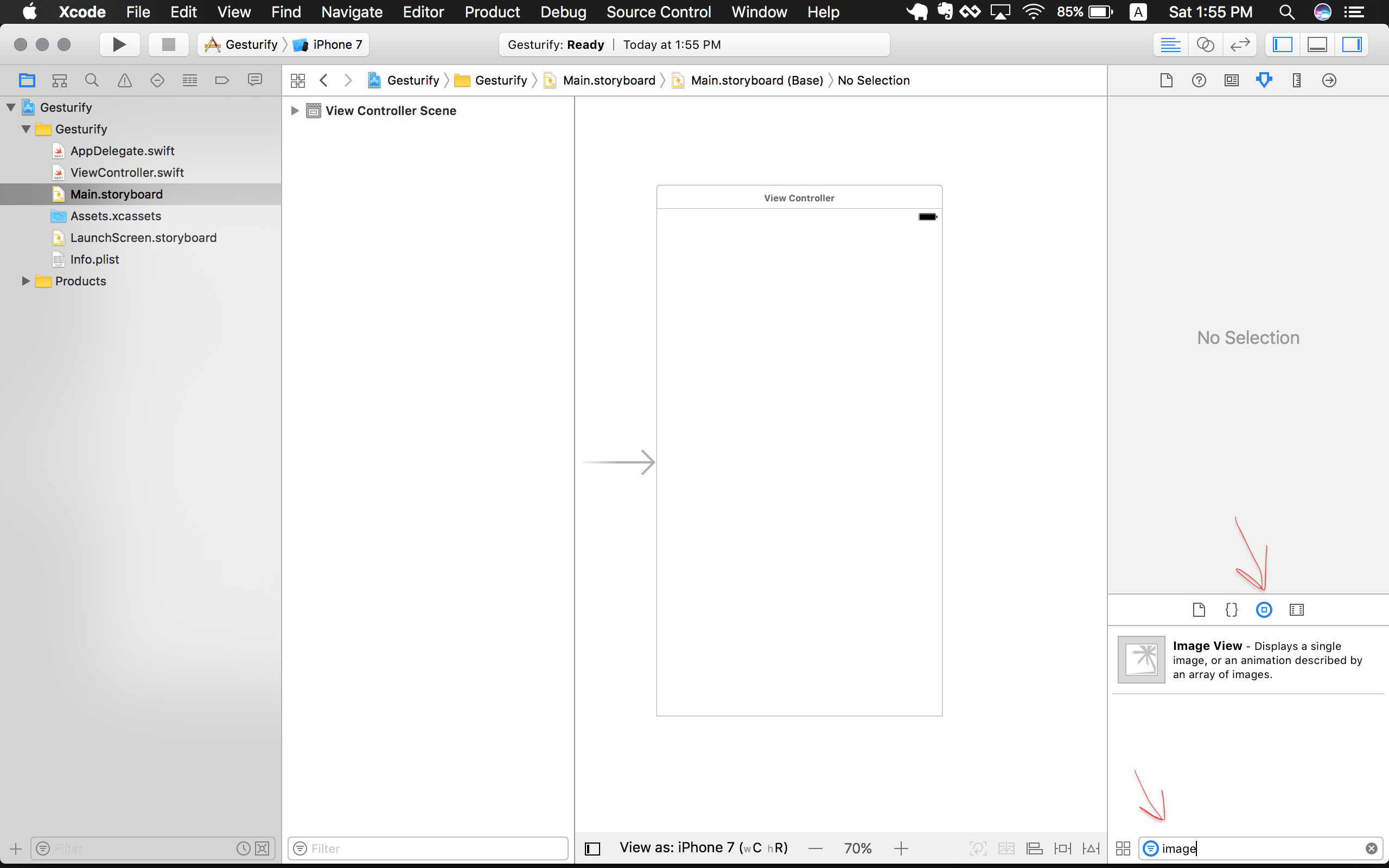This screenshot has width=1389, height=868.
Task: Open the Quick Help inspector
Action: tap(1199, 80)
